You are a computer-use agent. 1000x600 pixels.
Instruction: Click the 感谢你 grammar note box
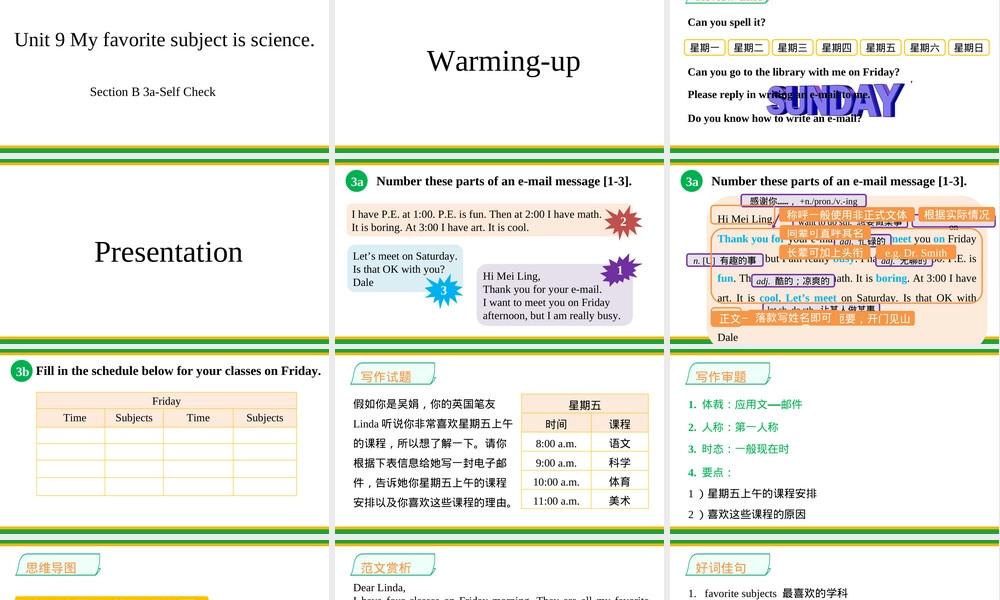tap(804, 201)
